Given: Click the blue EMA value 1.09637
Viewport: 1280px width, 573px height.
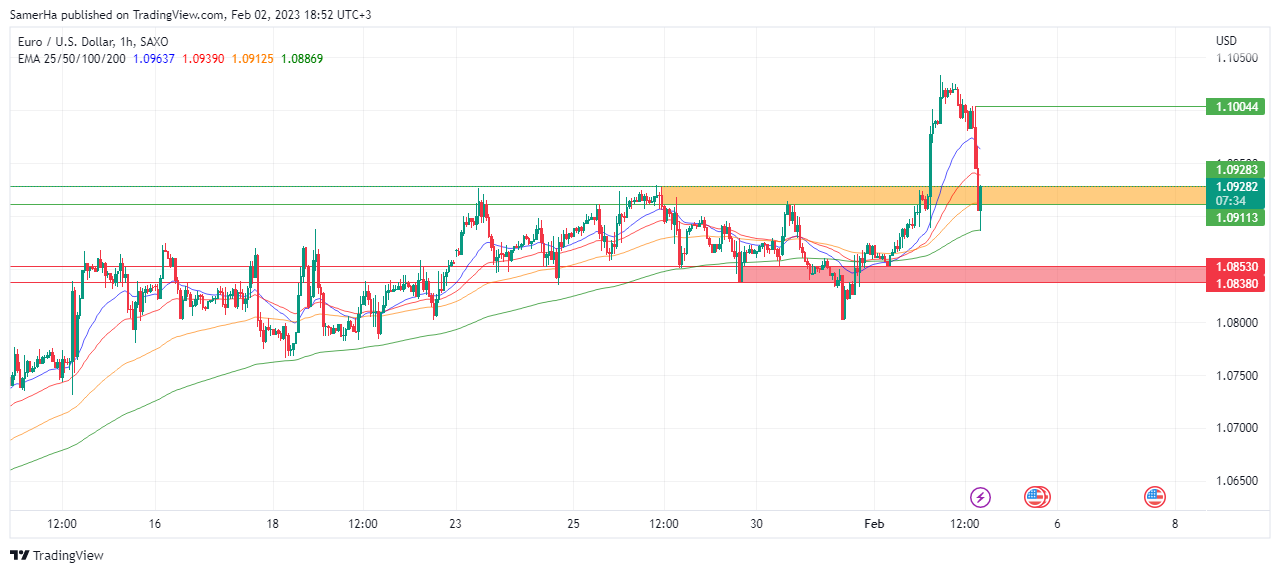Looking at the screenshot, I should [x=154, y=58].
